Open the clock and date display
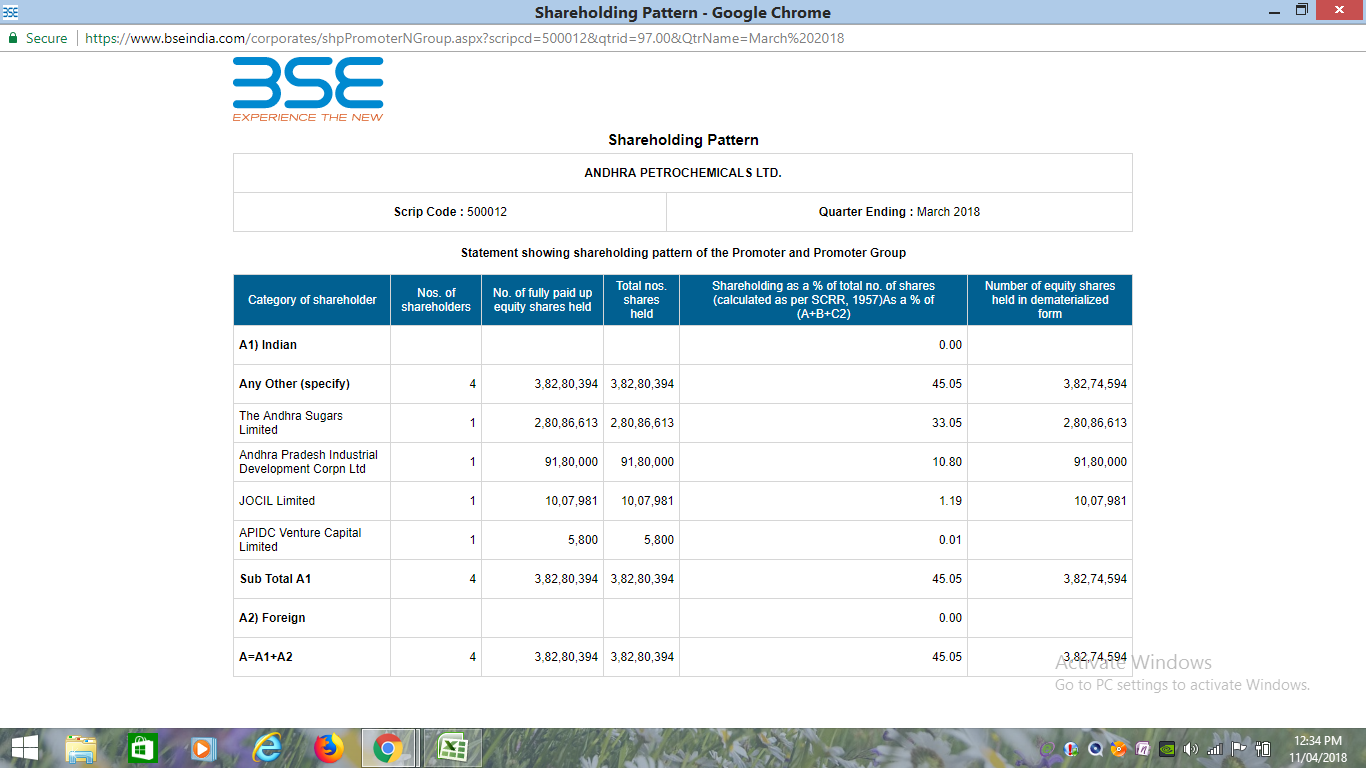 1317,747
